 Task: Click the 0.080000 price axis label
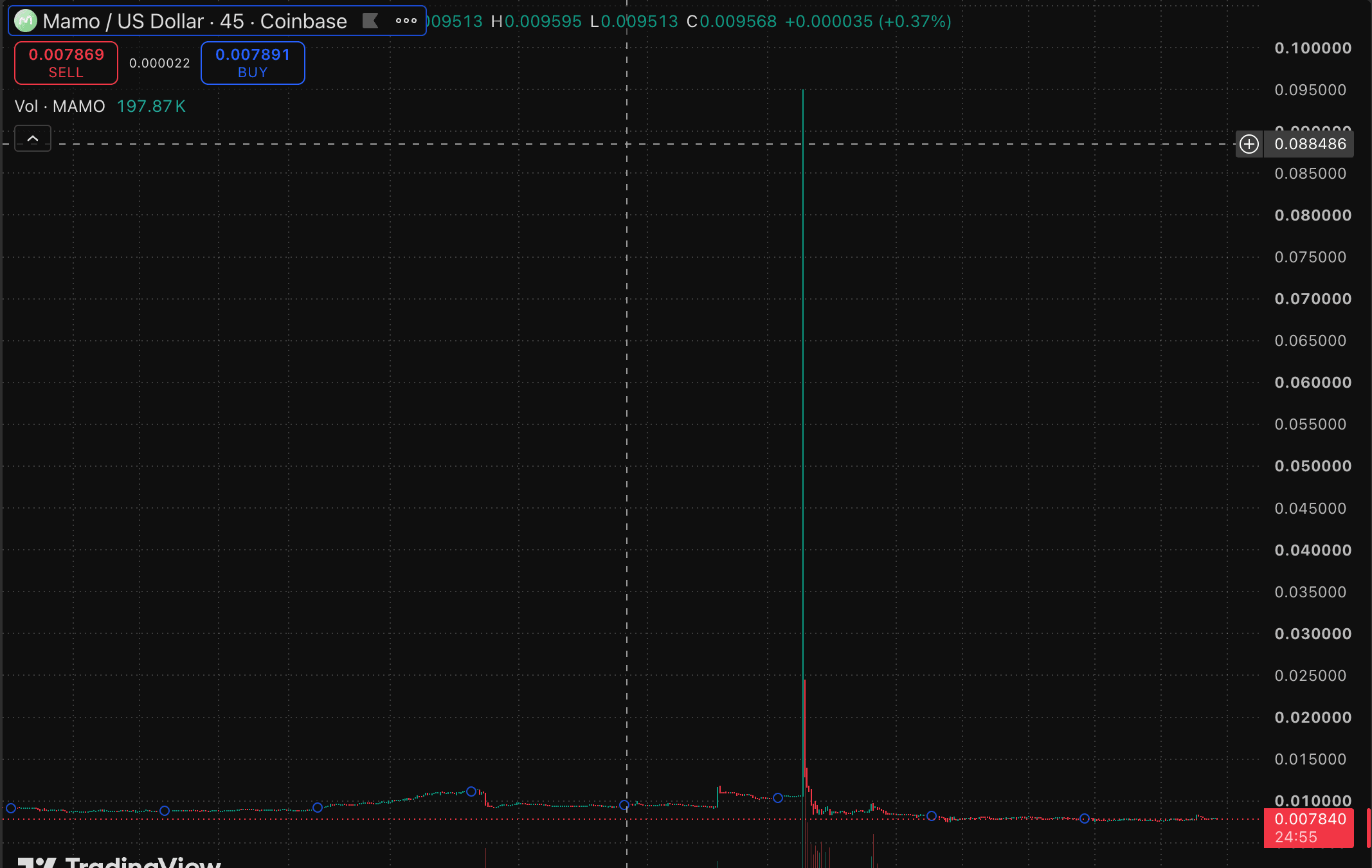pos(1313,215)
